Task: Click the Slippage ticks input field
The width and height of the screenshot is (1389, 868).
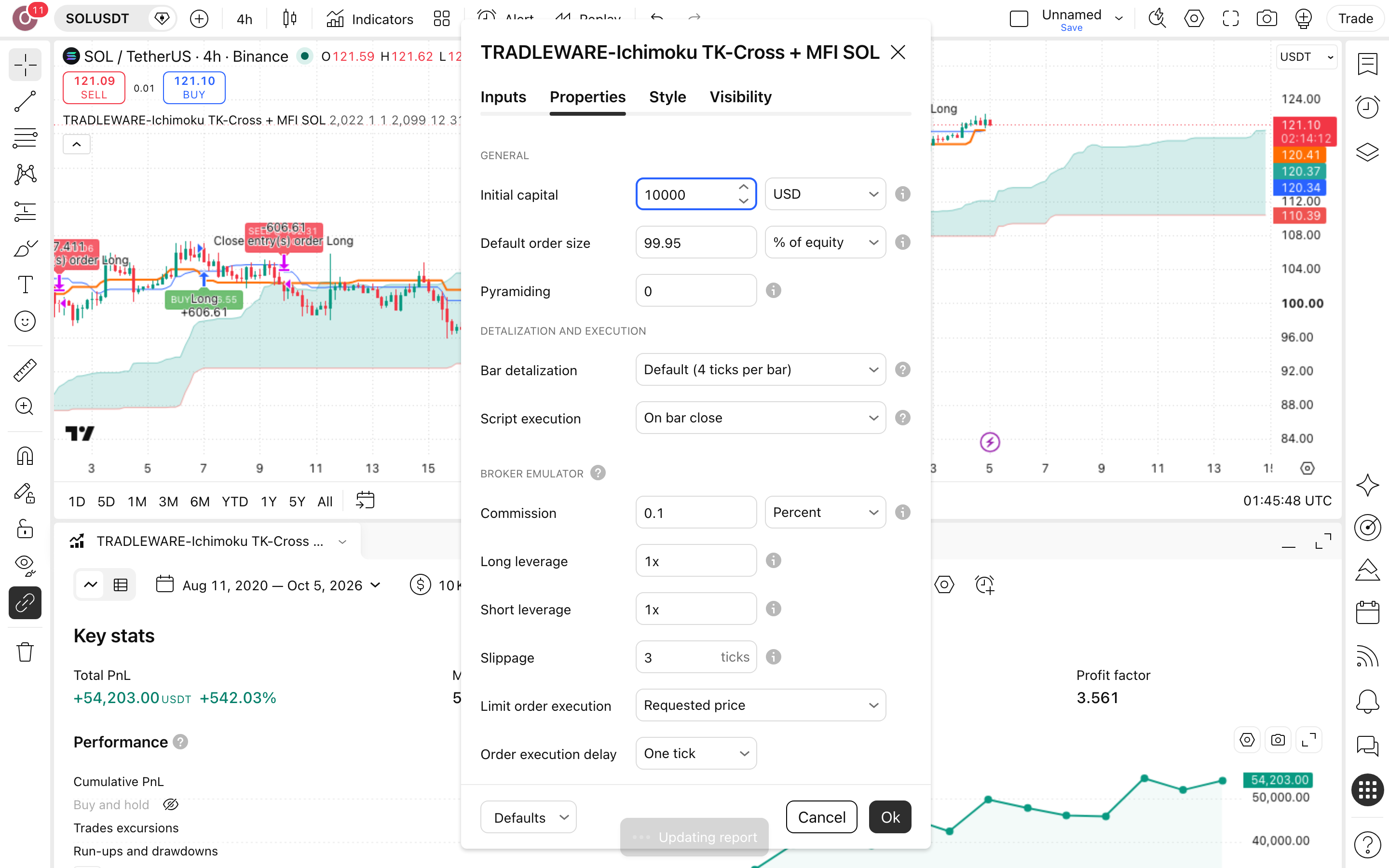Action: point(695,657)
